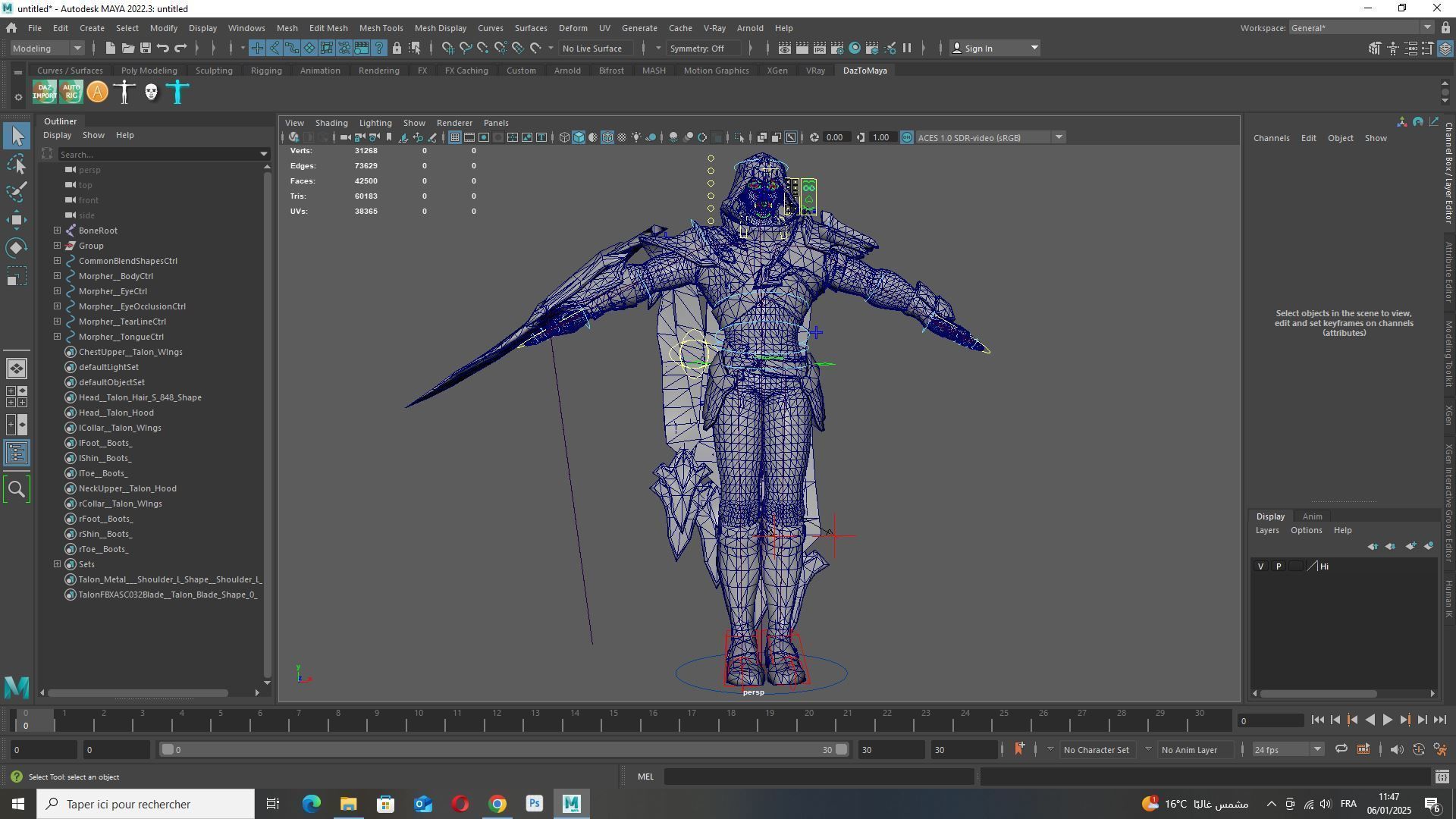The width and height of the screenshot is (1456, 819).
Task: Open the Symmetry Off dropdown
Action: click(704, 48)
